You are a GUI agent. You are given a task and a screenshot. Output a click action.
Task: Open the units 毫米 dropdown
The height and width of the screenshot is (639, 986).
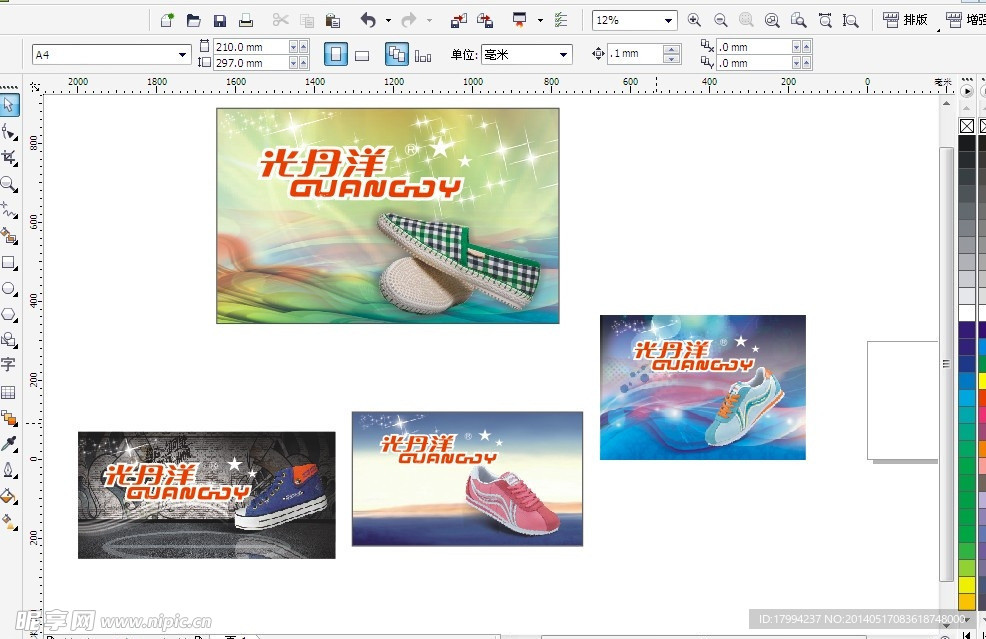[x=564, y=55]
